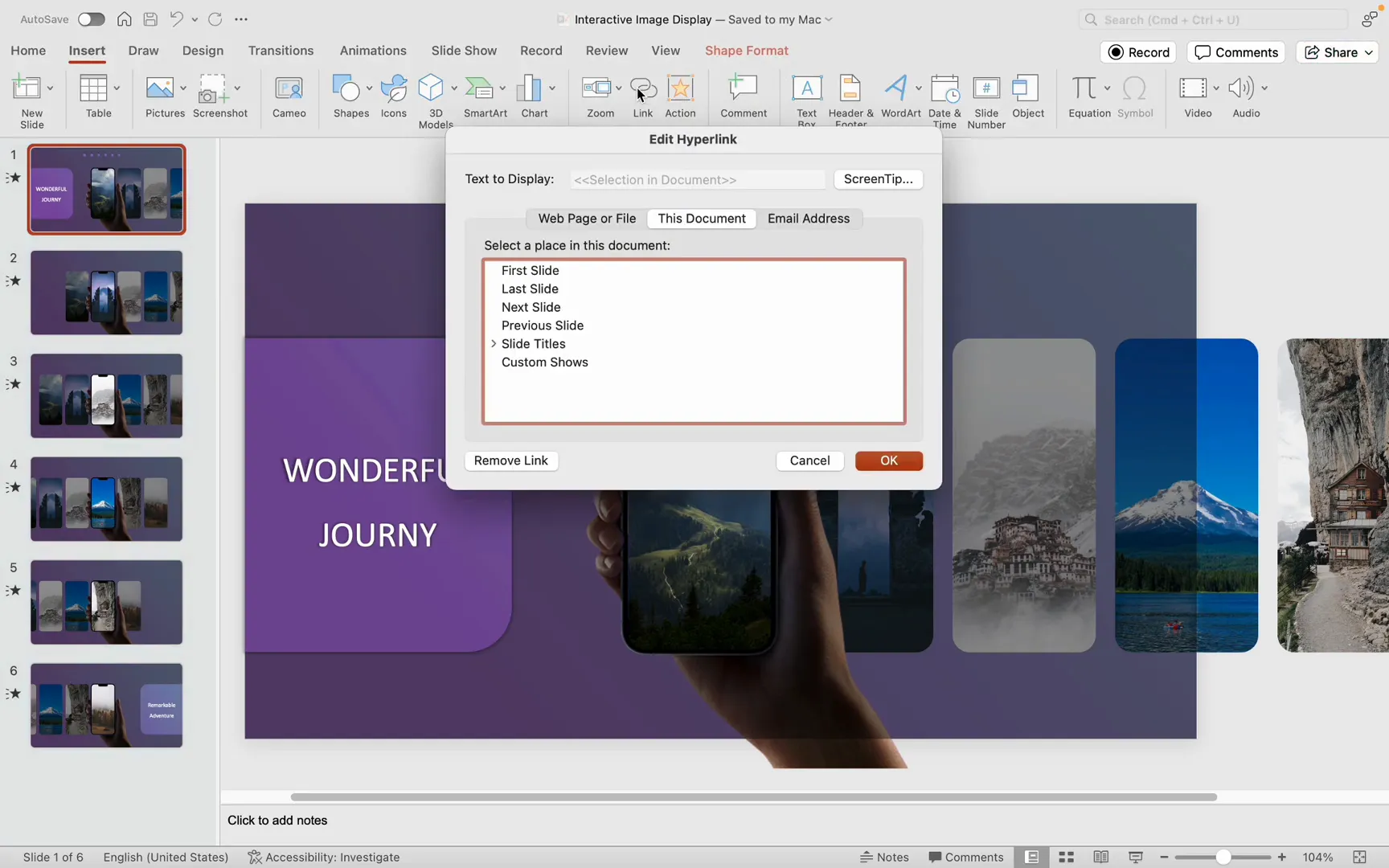Select slide 3 thumbnail in the slide panel

(106, 396)
